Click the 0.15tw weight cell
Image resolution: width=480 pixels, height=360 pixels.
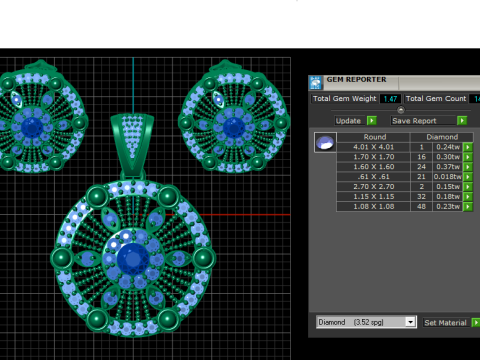pos(448,187)
